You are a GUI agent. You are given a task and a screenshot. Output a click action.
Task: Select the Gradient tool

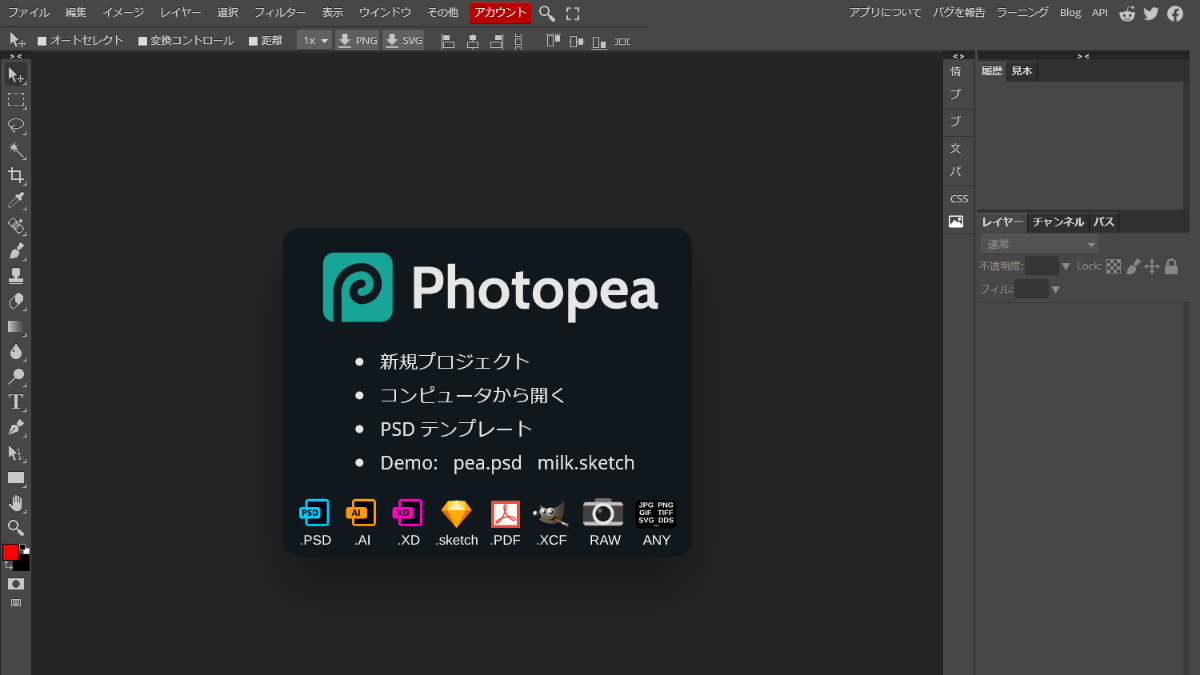click(16, 326)
